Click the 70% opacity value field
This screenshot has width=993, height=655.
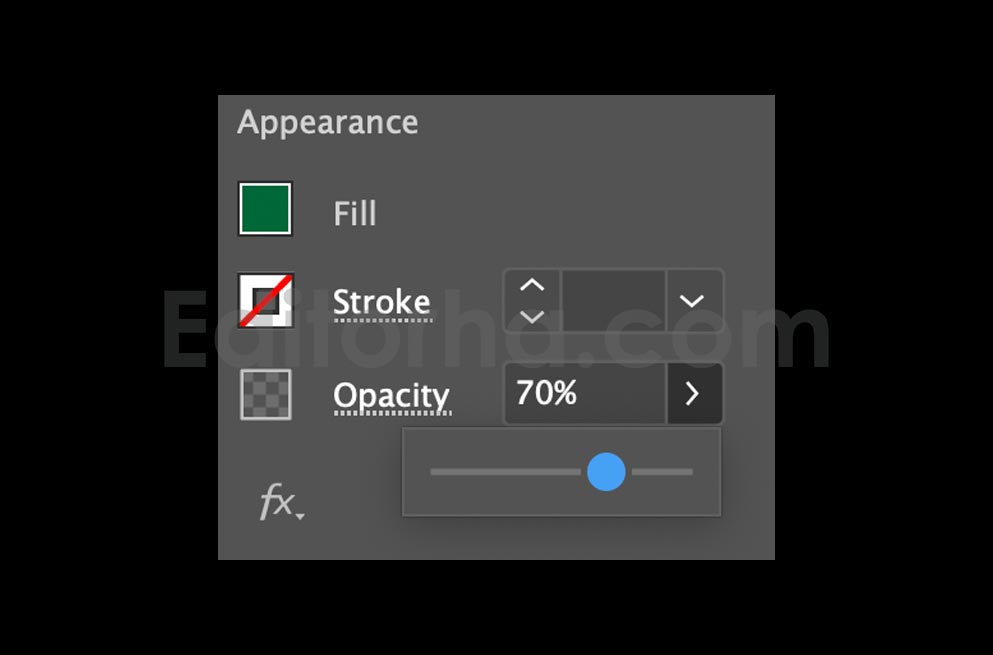click(585, 394)
